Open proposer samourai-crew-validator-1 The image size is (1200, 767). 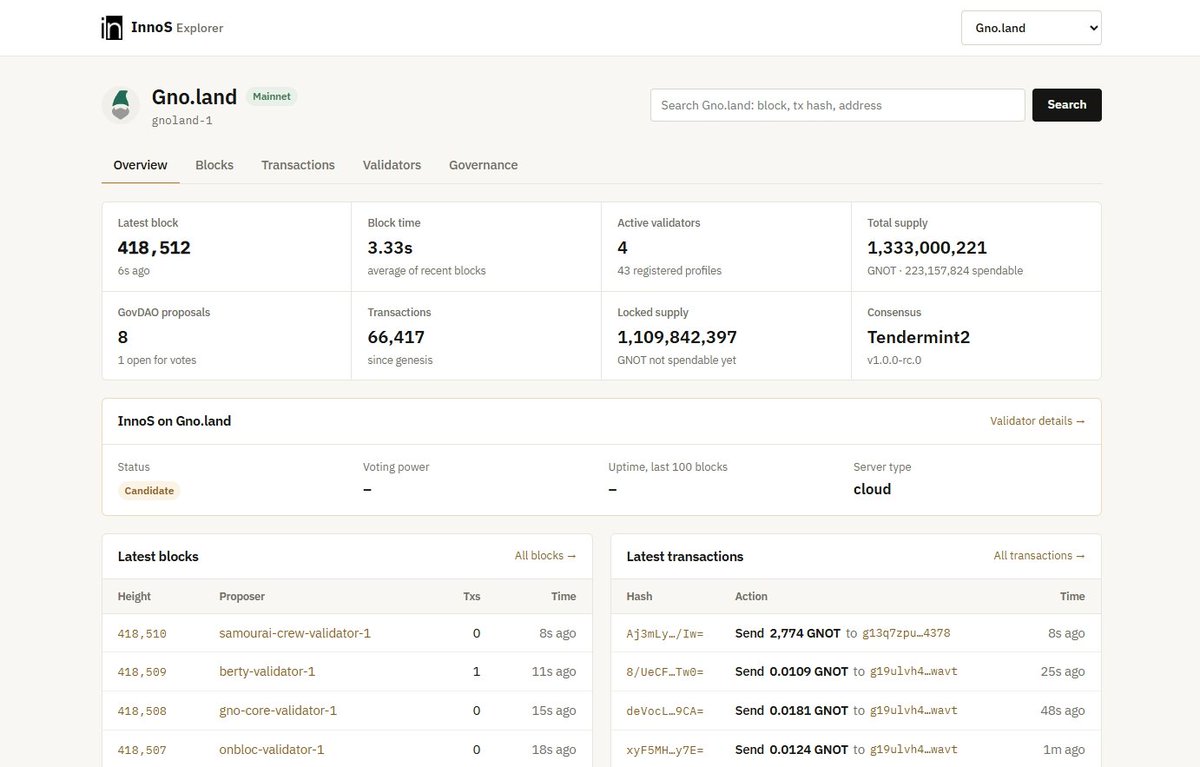point(295,633)
